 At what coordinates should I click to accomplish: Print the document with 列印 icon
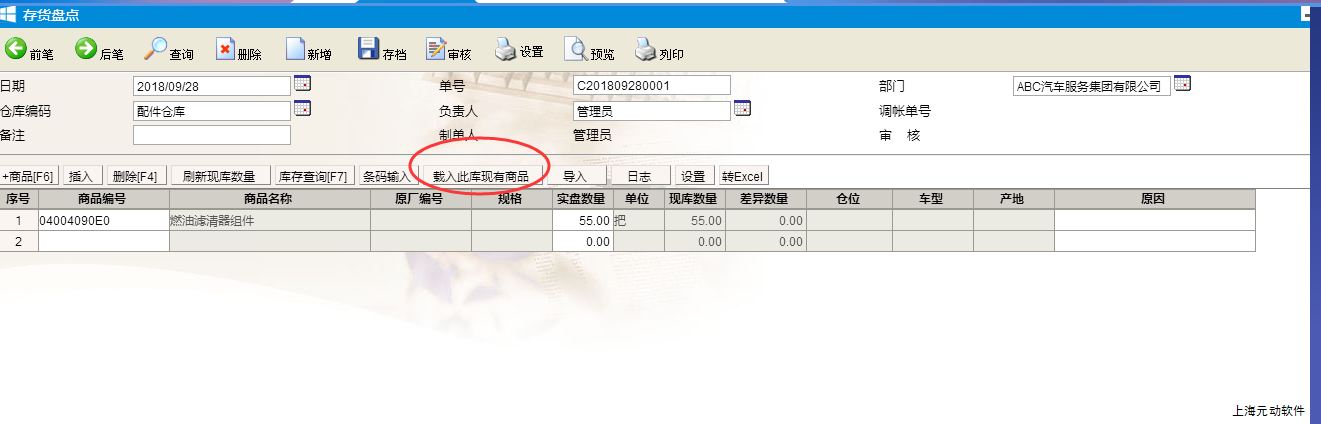click(646, 49)
